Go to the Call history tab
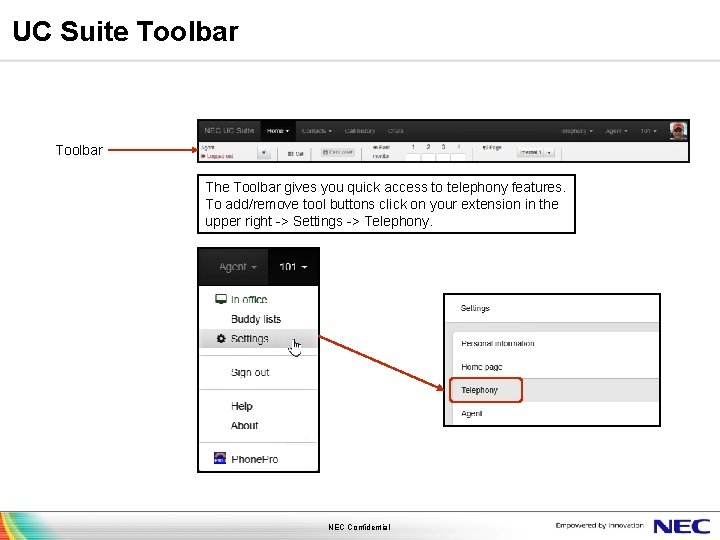Screen dimensions: 720x540 (x=360, y=131)
